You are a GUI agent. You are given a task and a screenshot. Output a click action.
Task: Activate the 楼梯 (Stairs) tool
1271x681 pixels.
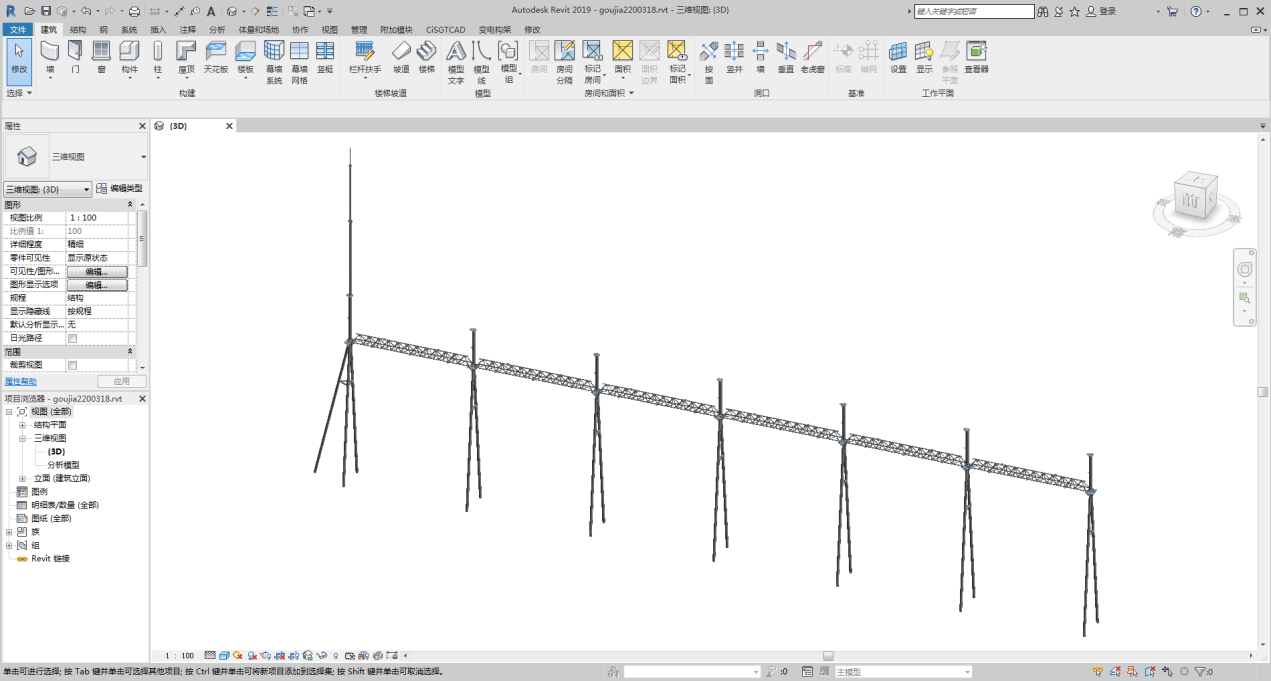coord(427,56)
